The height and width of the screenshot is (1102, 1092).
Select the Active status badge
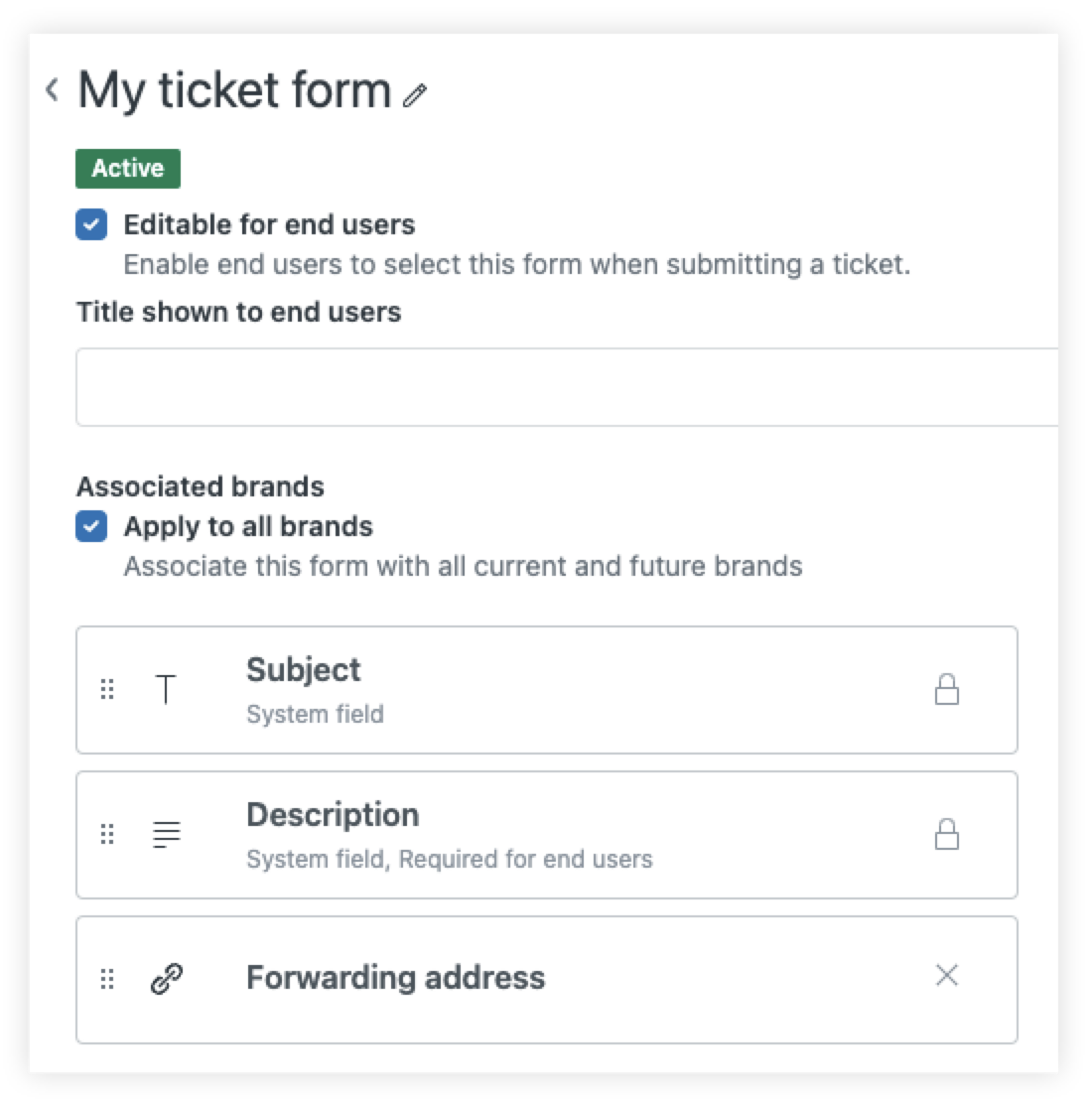[127, 167]
